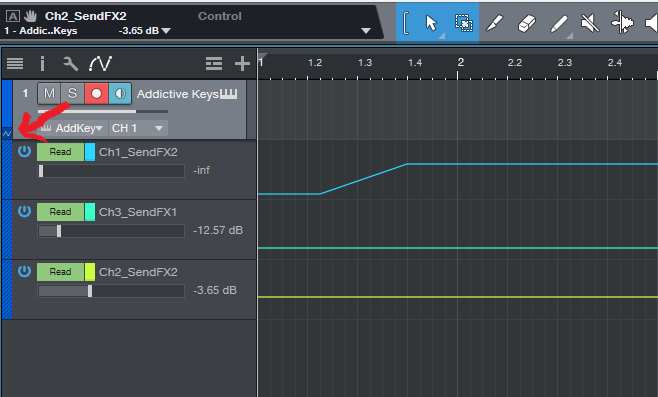
Task: Solo Addictive Keys track
Action: (72, 94)
